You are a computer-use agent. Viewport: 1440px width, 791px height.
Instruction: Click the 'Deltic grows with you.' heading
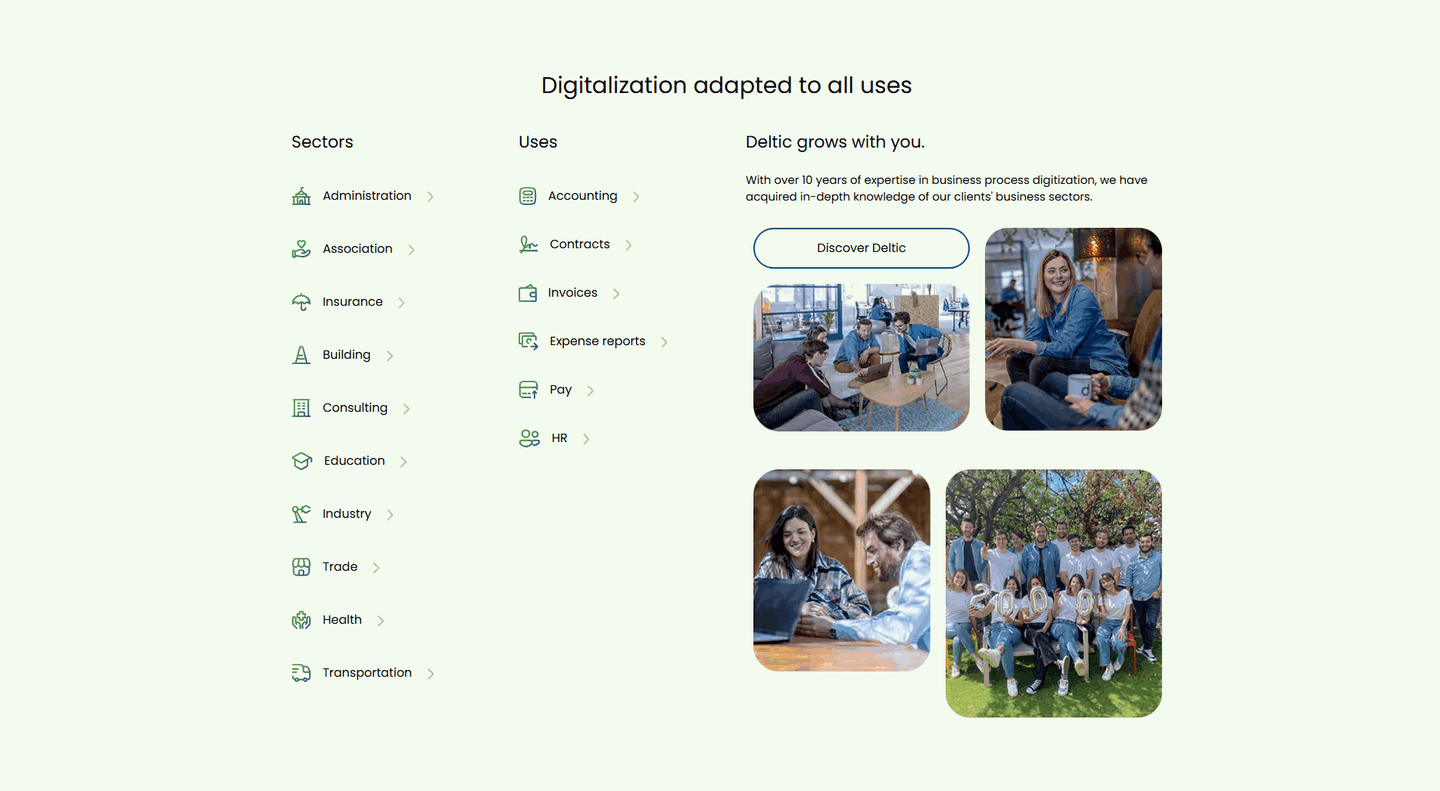pyautogui.click(x=835, y=142)
